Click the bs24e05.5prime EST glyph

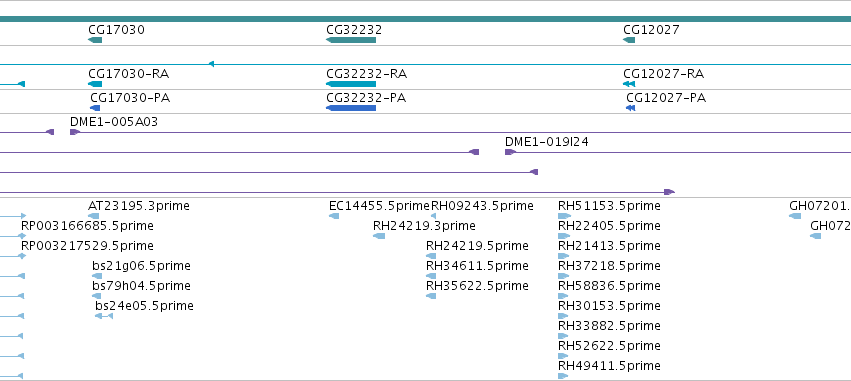104,316
